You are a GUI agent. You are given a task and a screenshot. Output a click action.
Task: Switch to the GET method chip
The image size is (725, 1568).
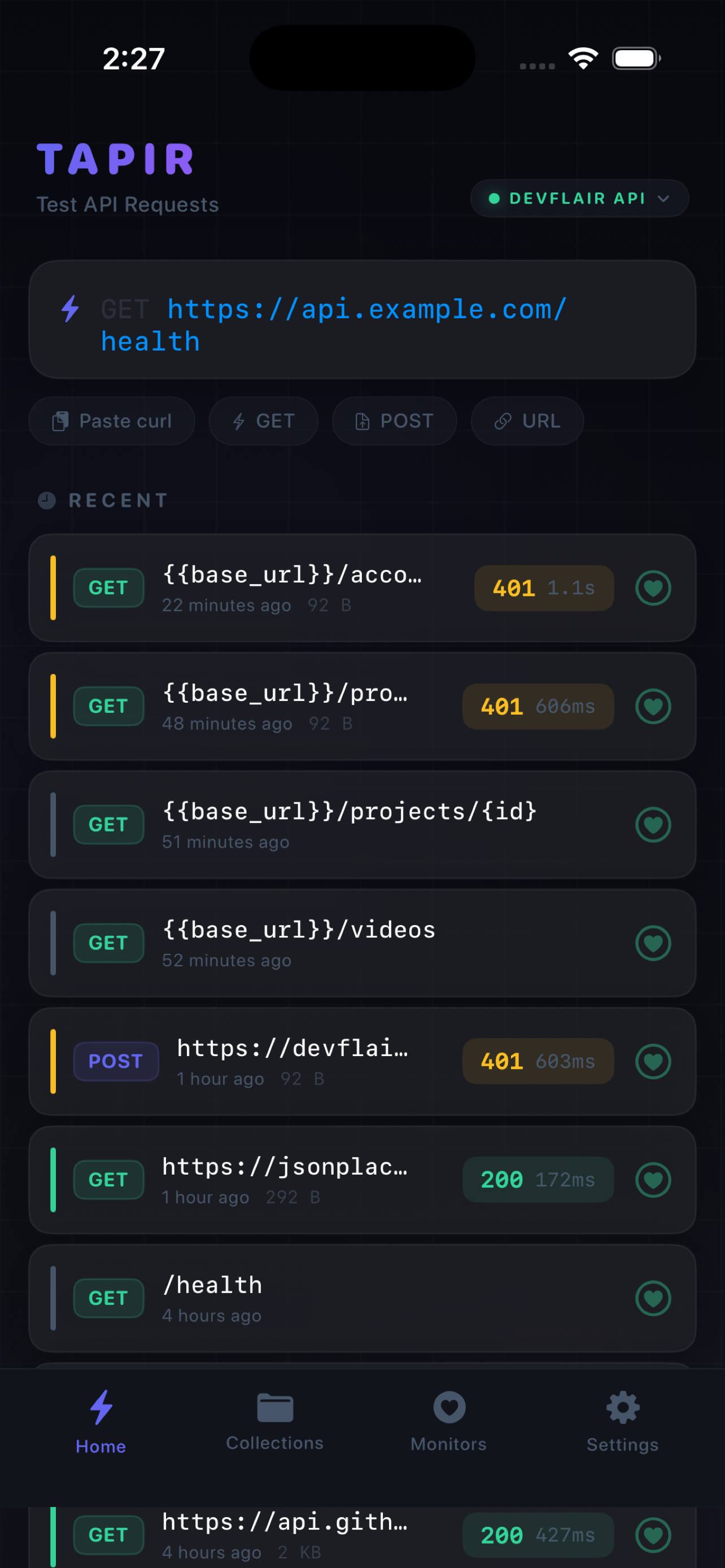263,421
